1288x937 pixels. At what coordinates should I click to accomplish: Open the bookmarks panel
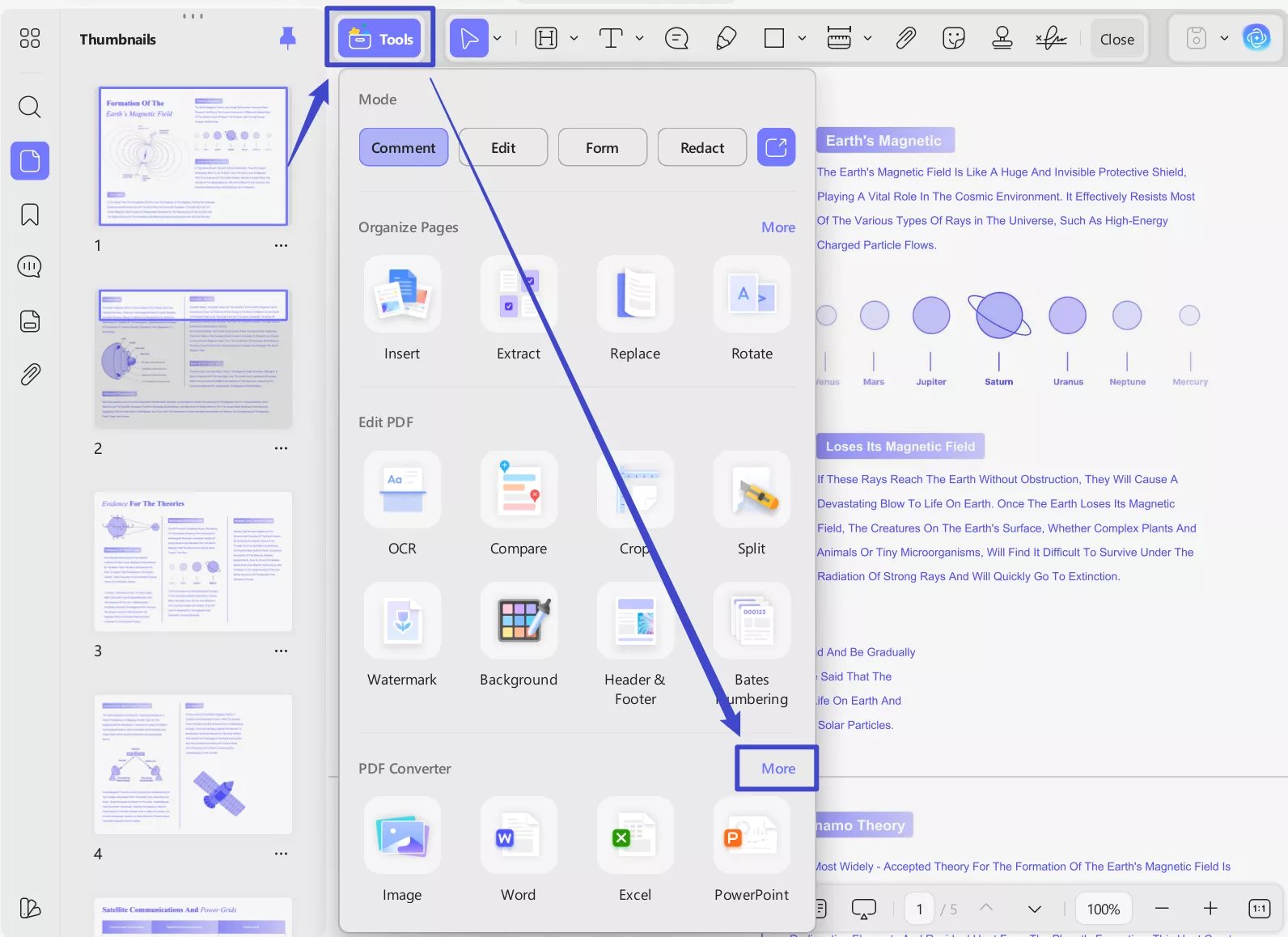(x=30, y=214)
